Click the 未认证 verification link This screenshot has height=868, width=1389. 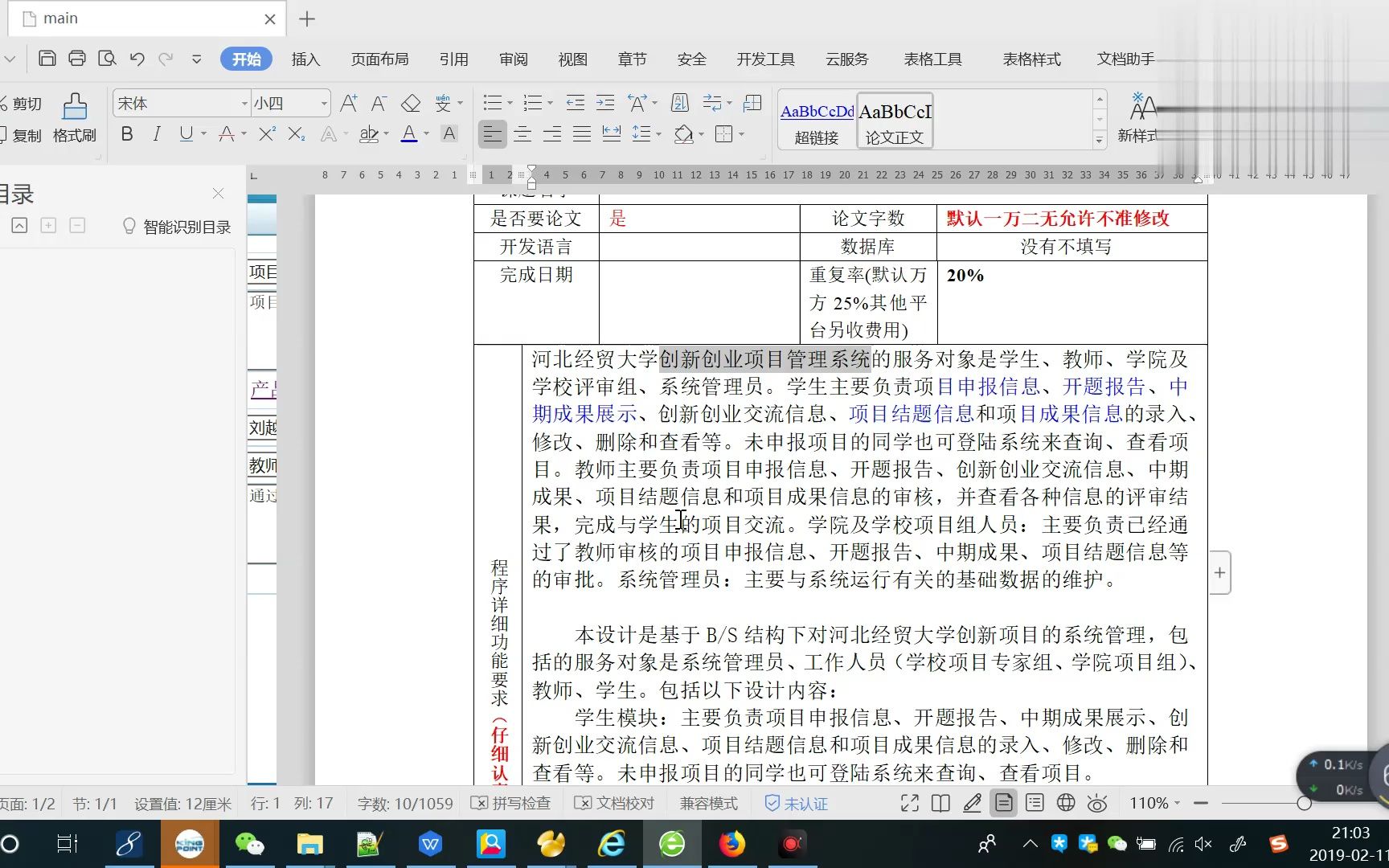point(796,803)
